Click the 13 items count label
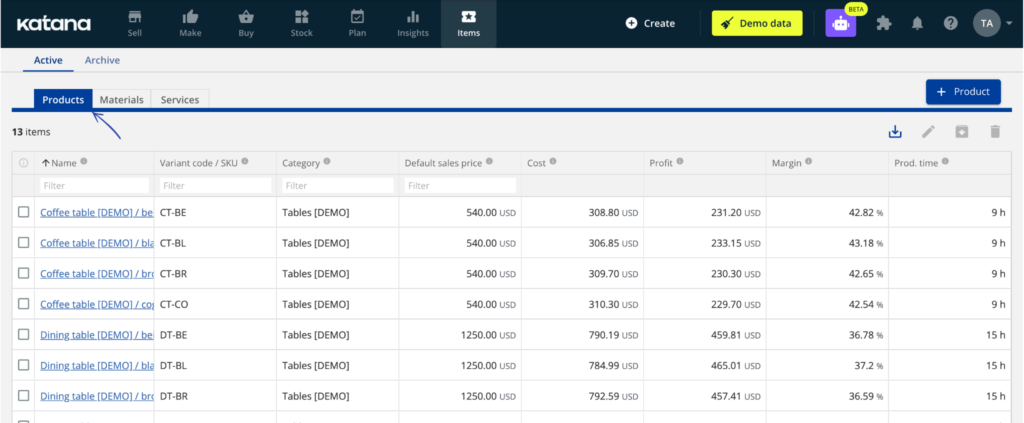 point(31,132)
